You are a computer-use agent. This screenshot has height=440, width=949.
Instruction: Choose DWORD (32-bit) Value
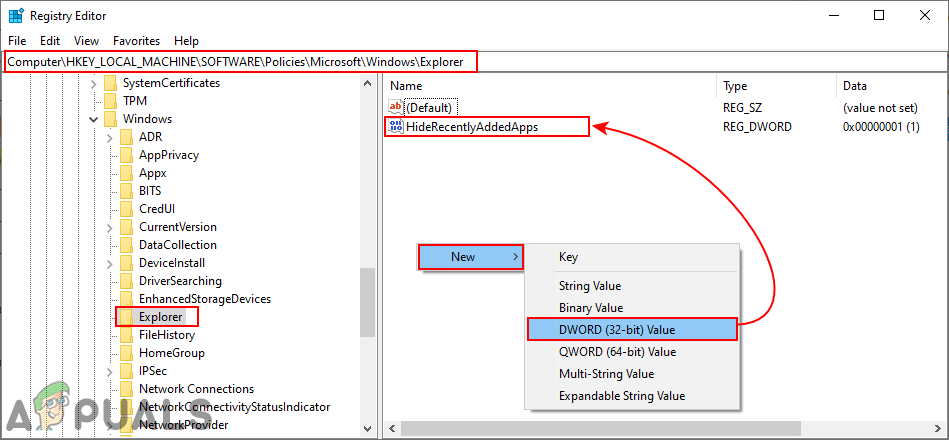click(x=632, y=330)
